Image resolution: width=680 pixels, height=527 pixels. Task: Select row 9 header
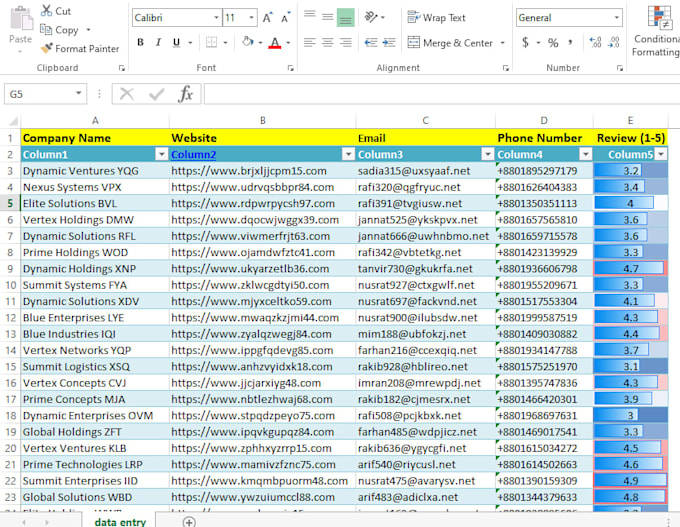(10, 268)
